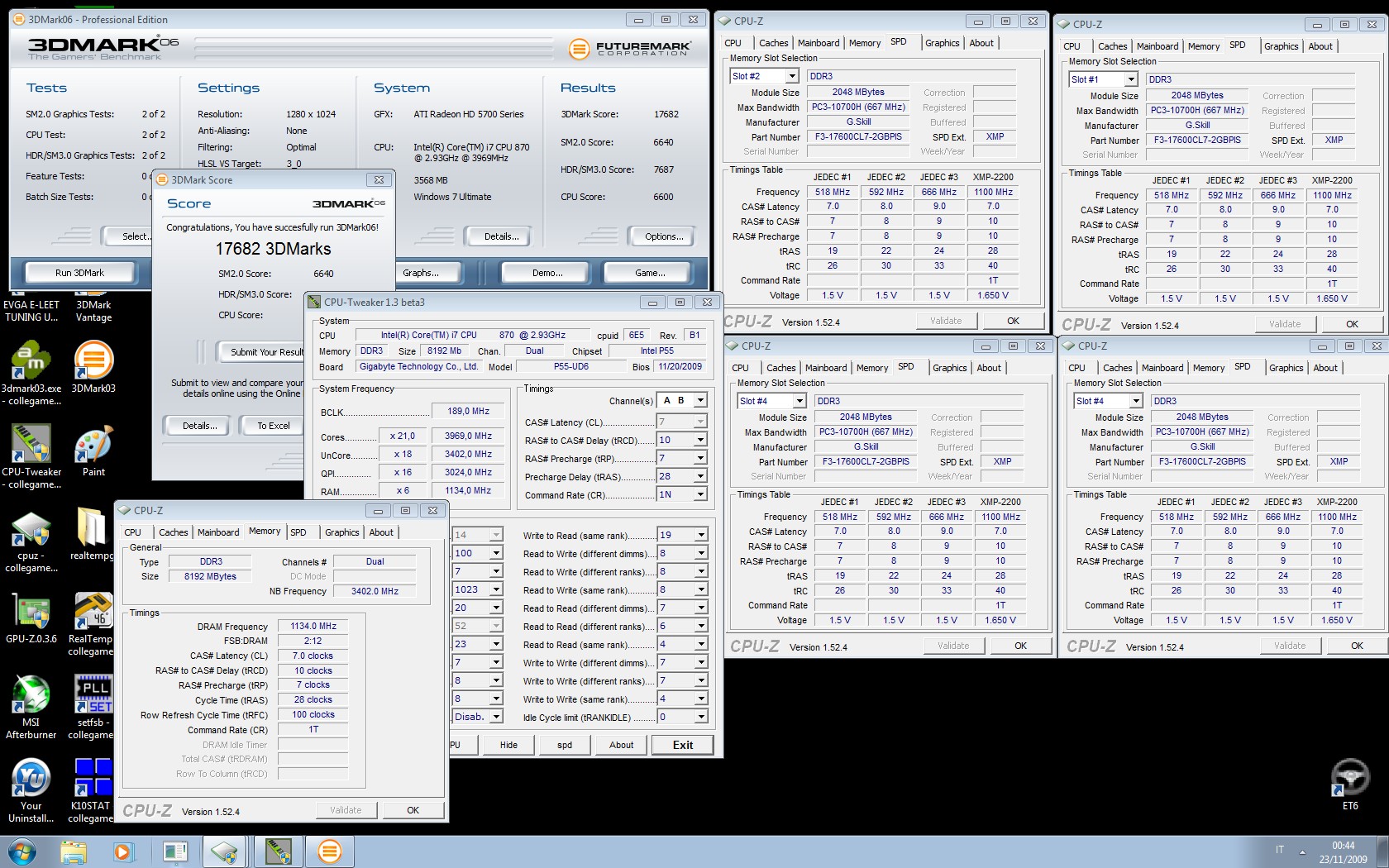The width and height of the screenshot is (1389, 868).
Task: Click the Cores multiplier x 21,0 field
Action: [403, 436]
